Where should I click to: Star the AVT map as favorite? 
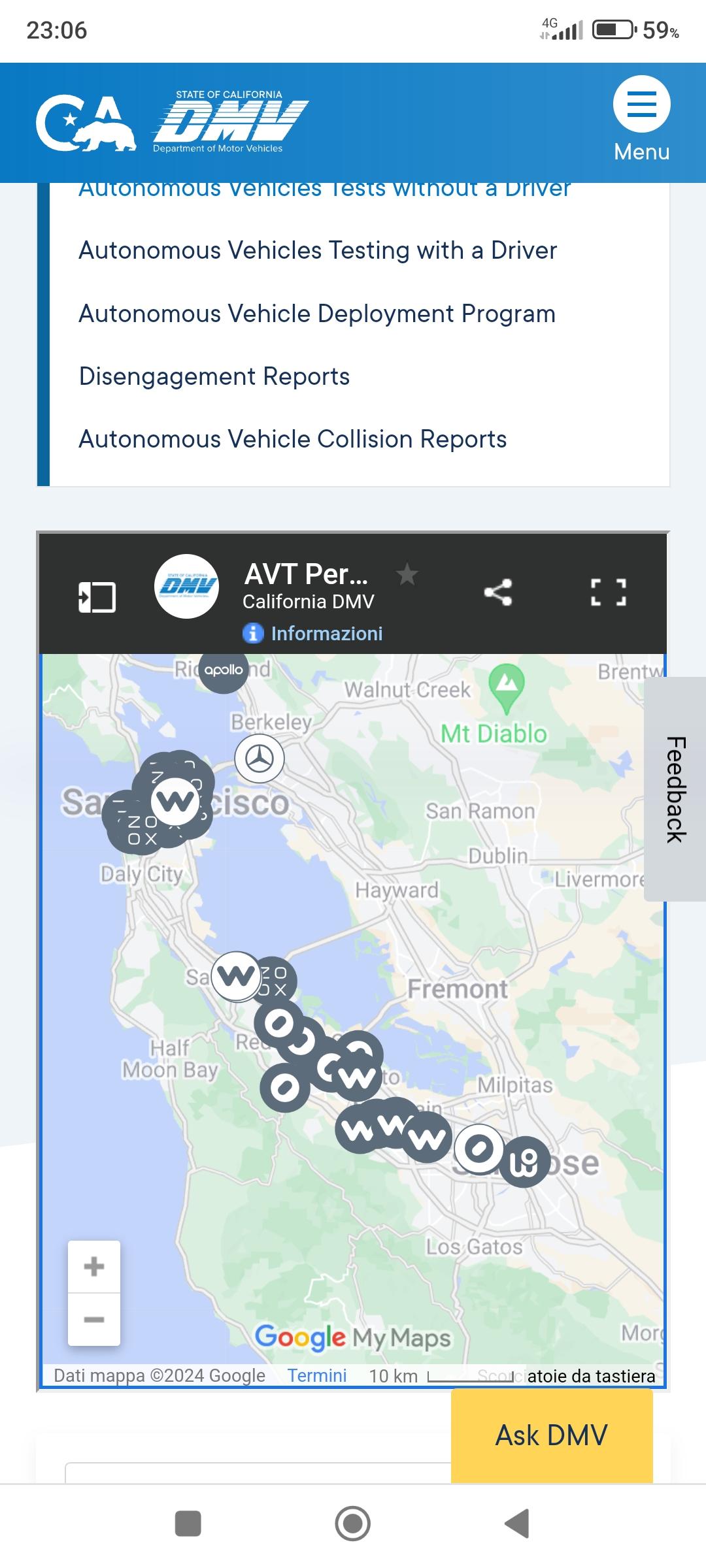(x=407, y=575)
